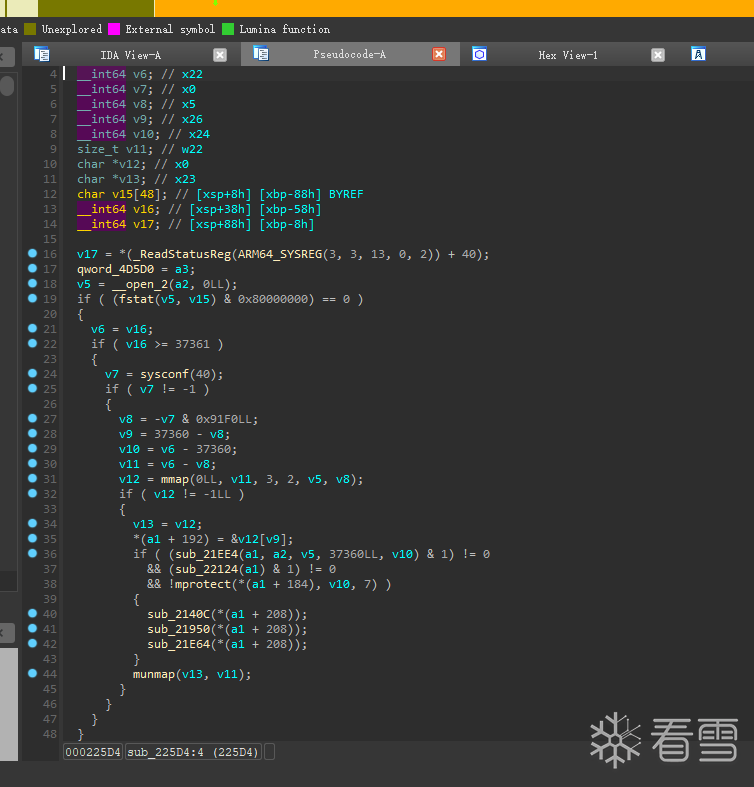This screenshot has width=754, height=787.
Task: Click the orange navigation band region
Action: pos(454,8)
